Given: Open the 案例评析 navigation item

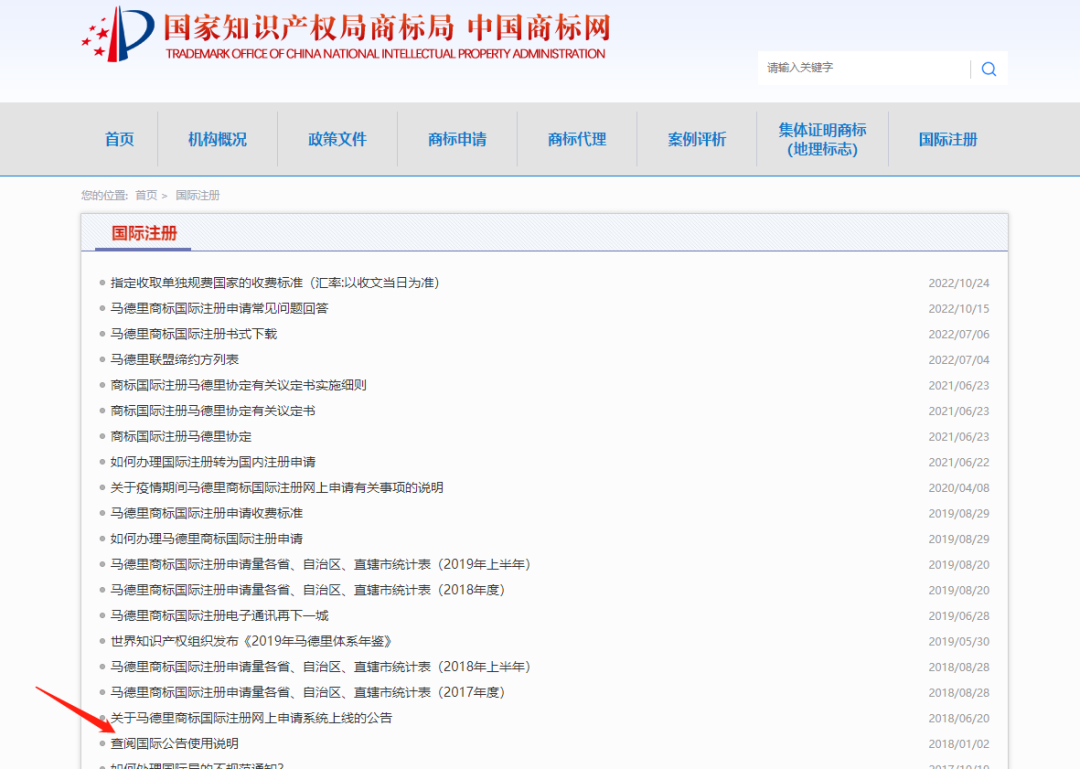Looking at the screenshot, I should (695, 139).
